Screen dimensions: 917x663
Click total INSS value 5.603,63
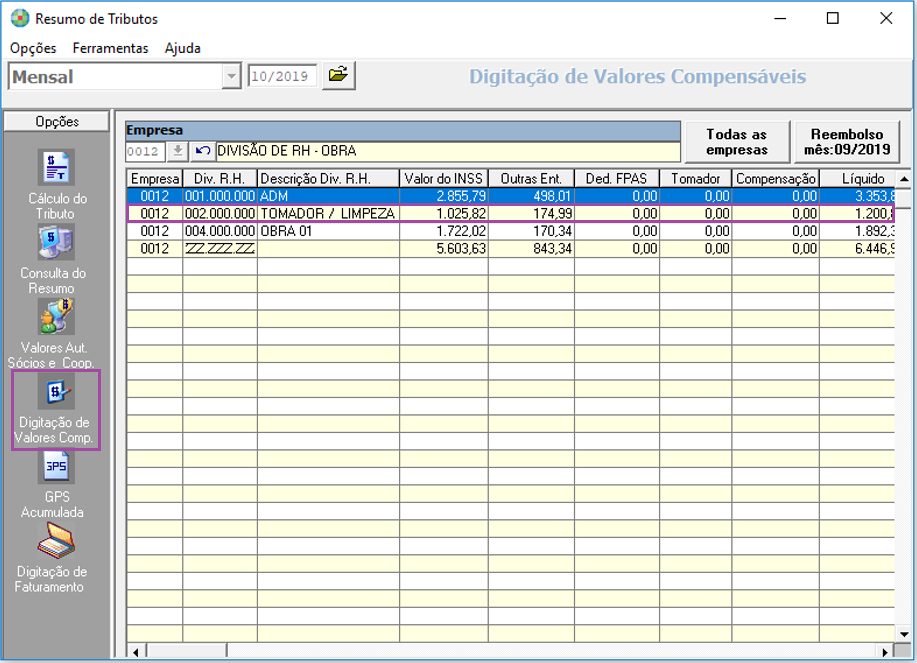444,248
